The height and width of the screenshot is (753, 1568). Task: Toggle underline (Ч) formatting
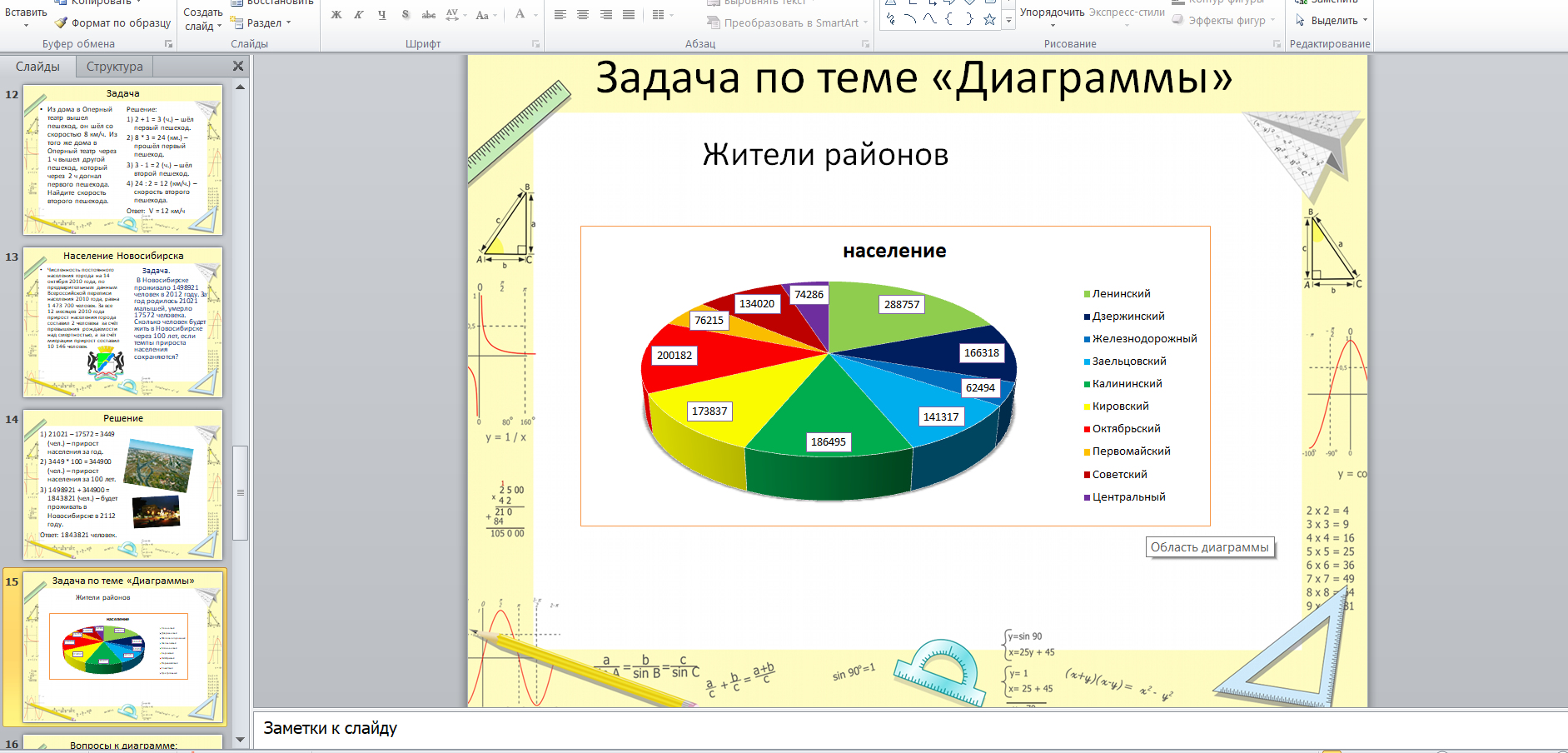click(381, 15)
